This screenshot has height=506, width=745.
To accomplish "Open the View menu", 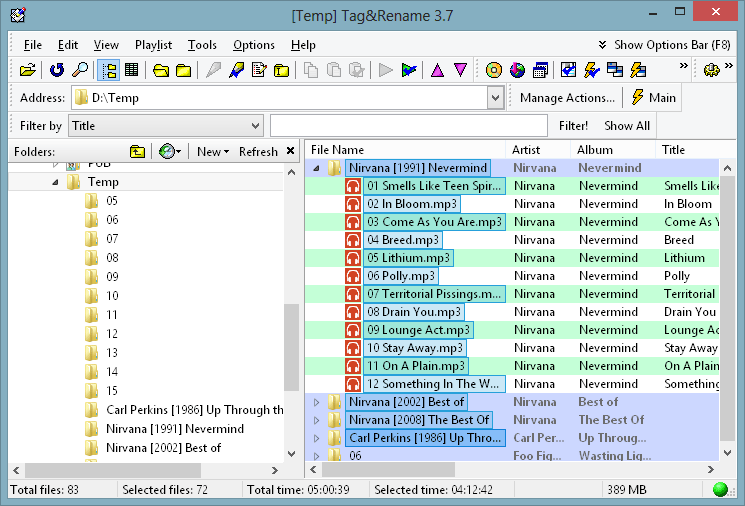I will (x=106, y=45).
